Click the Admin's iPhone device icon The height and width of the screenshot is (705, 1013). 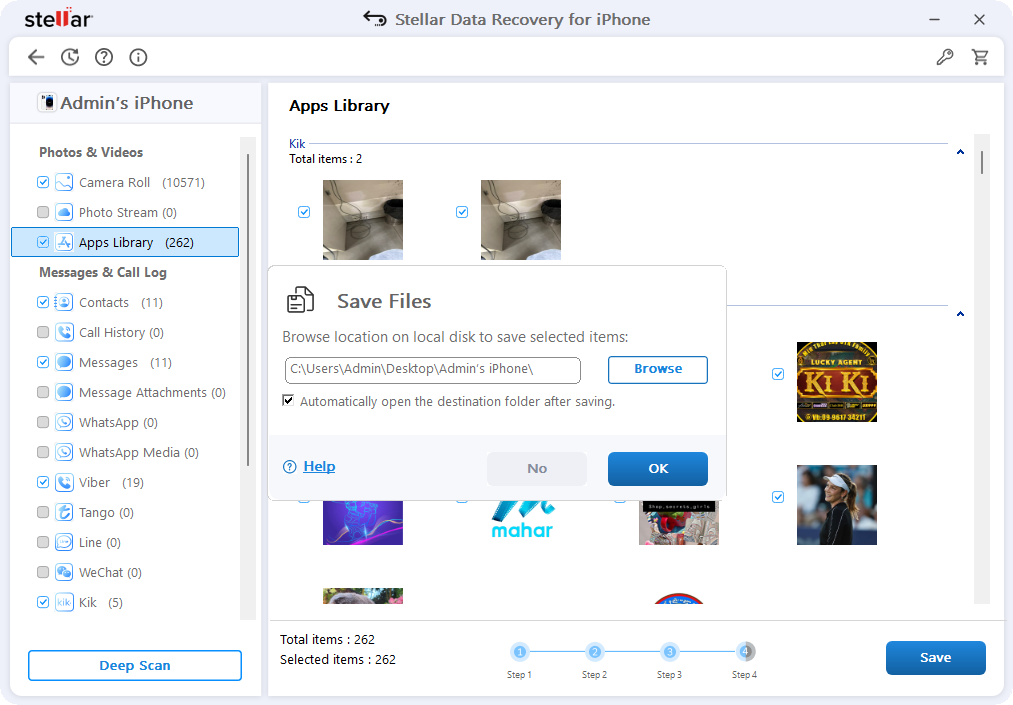click(47, 103)
